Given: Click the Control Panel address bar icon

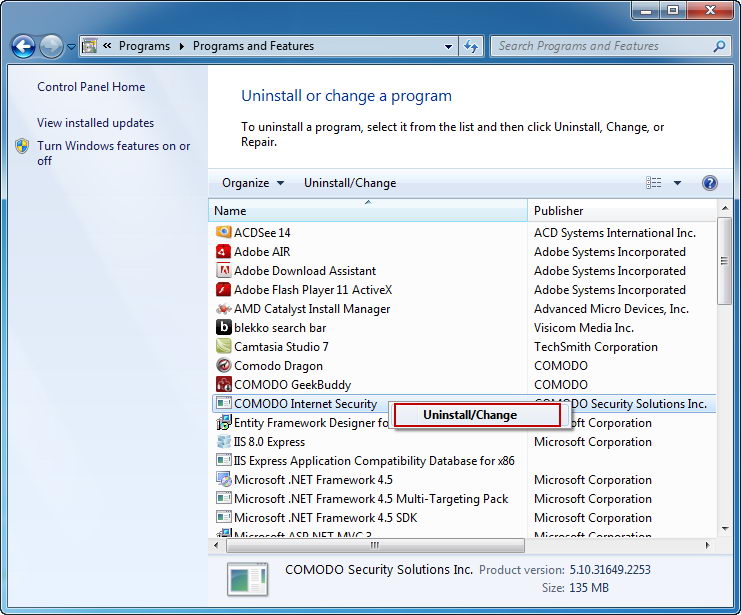Looking at the screenshot, I should [x=89, y=46].
